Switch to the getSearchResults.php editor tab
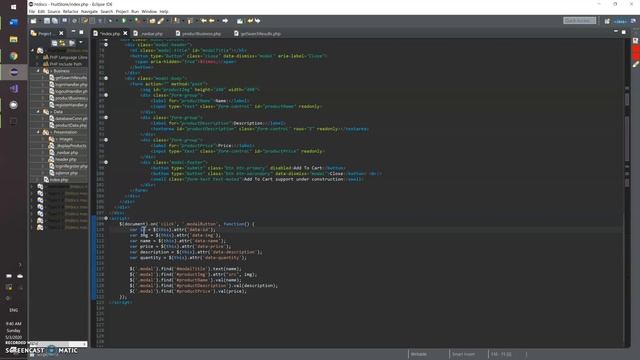640x360 pixels. click(x=260, y=34)
